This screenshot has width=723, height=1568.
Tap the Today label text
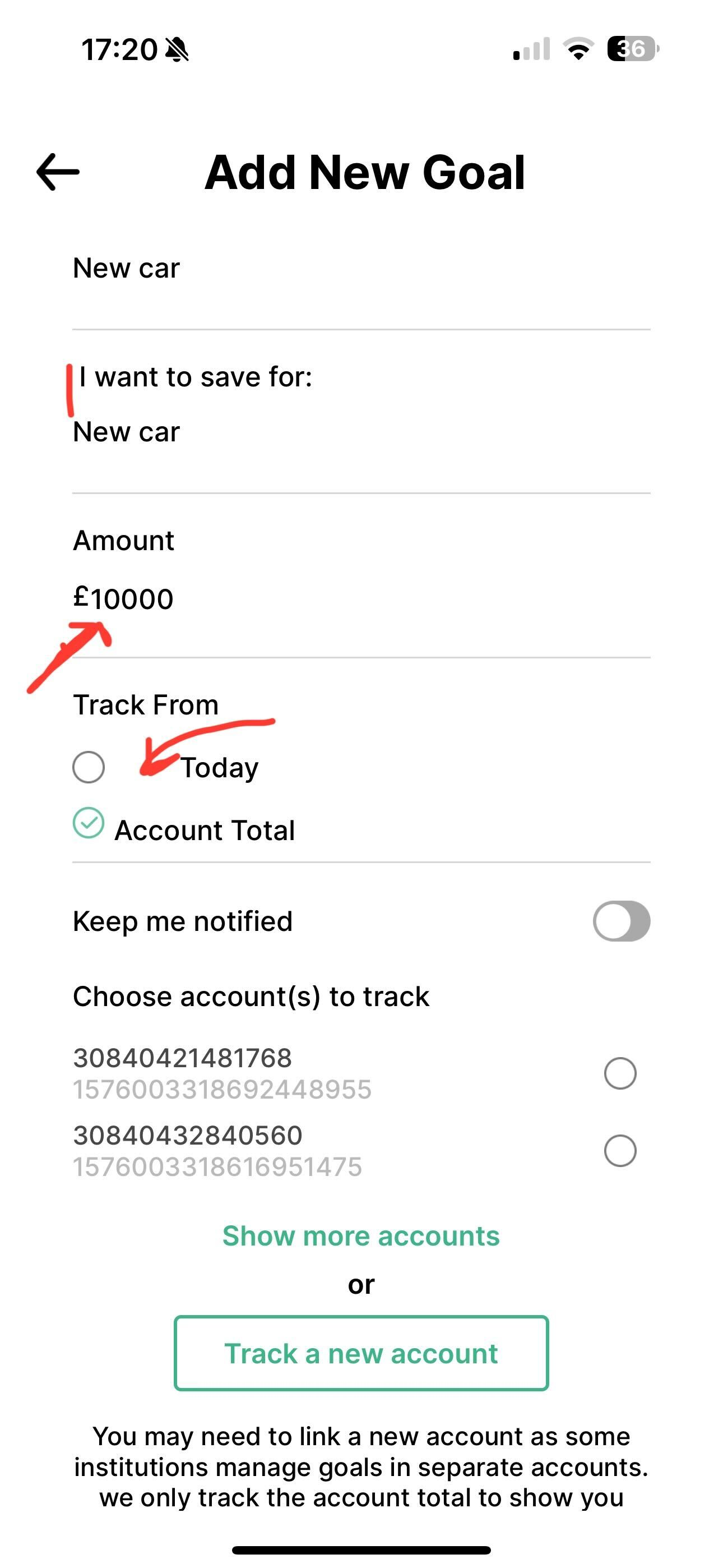pyautogui.click(x=220, y=768)
